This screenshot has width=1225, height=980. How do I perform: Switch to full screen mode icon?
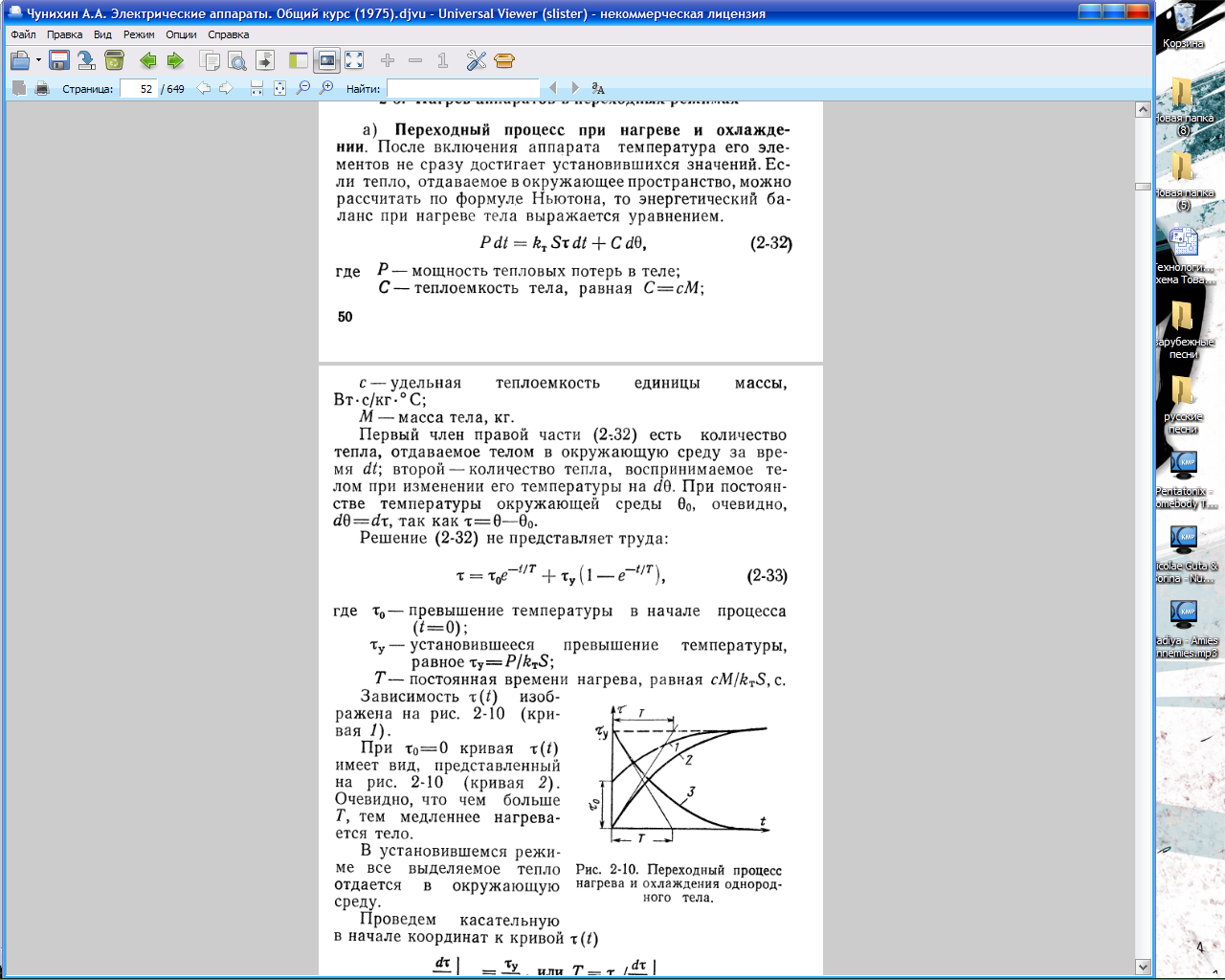pos(354,60)
